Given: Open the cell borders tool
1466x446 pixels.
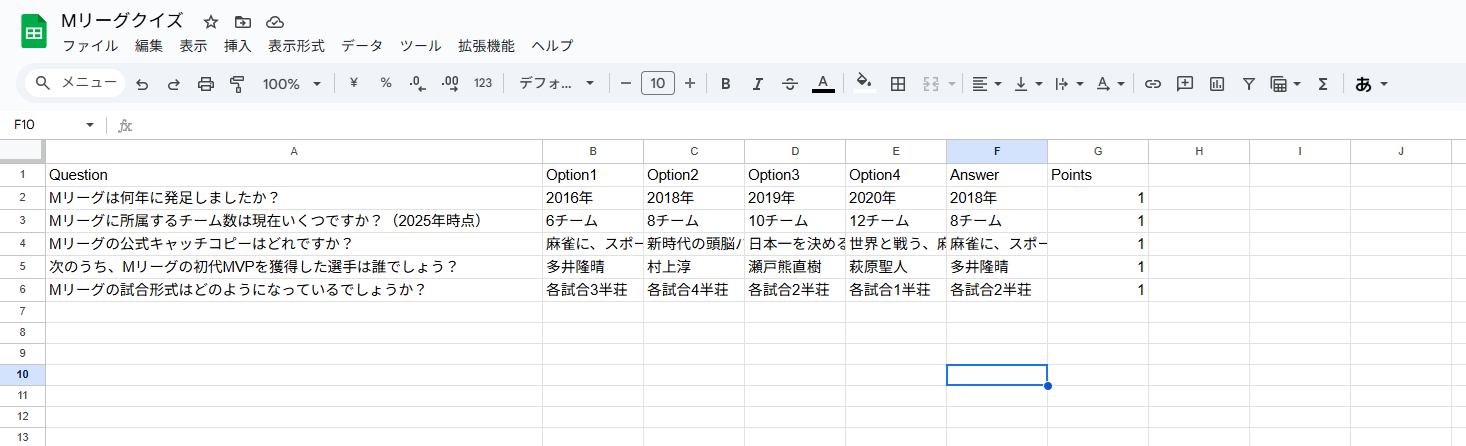Looking at the screenshot, I should pos(898,84).
